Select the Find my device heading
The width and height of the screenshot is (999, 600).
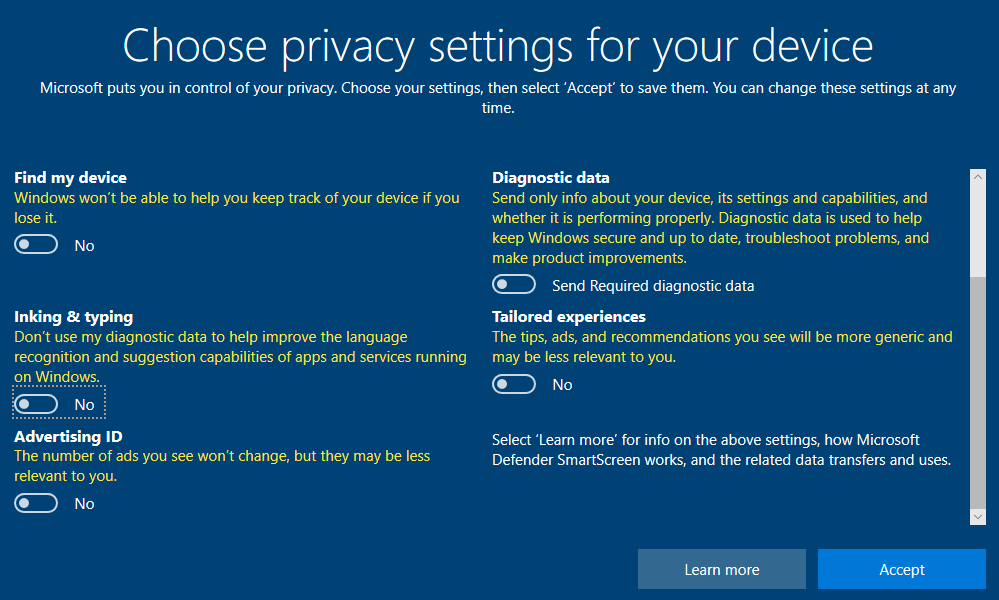tap(70, 177)
